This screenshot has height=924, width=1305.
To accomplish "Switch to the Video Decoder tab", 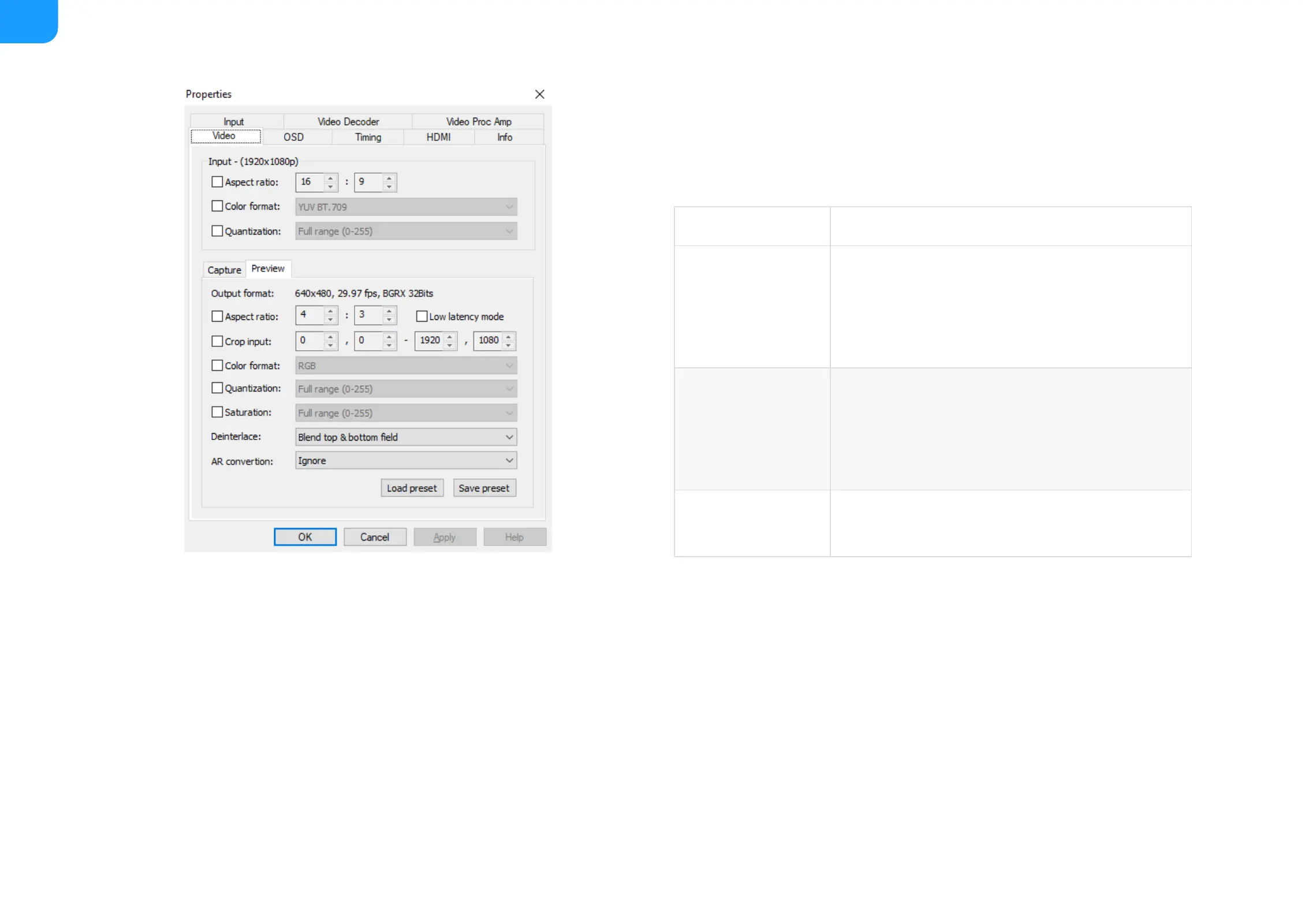I will tap(348, 122).
